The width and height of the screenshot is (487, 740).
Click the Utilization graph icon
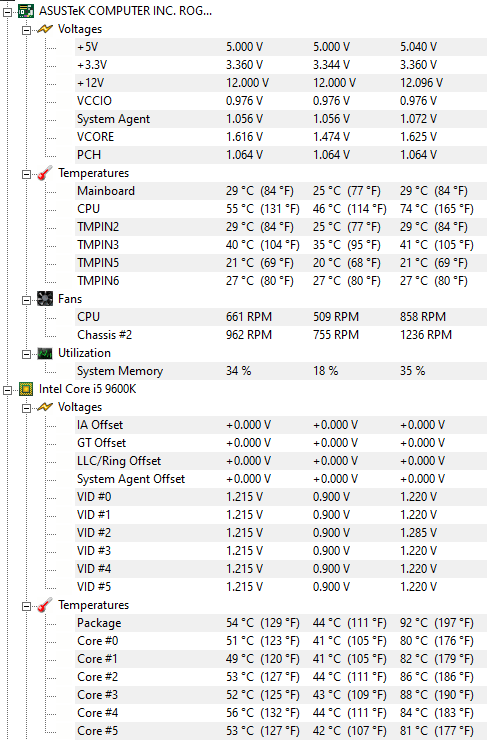45,353
